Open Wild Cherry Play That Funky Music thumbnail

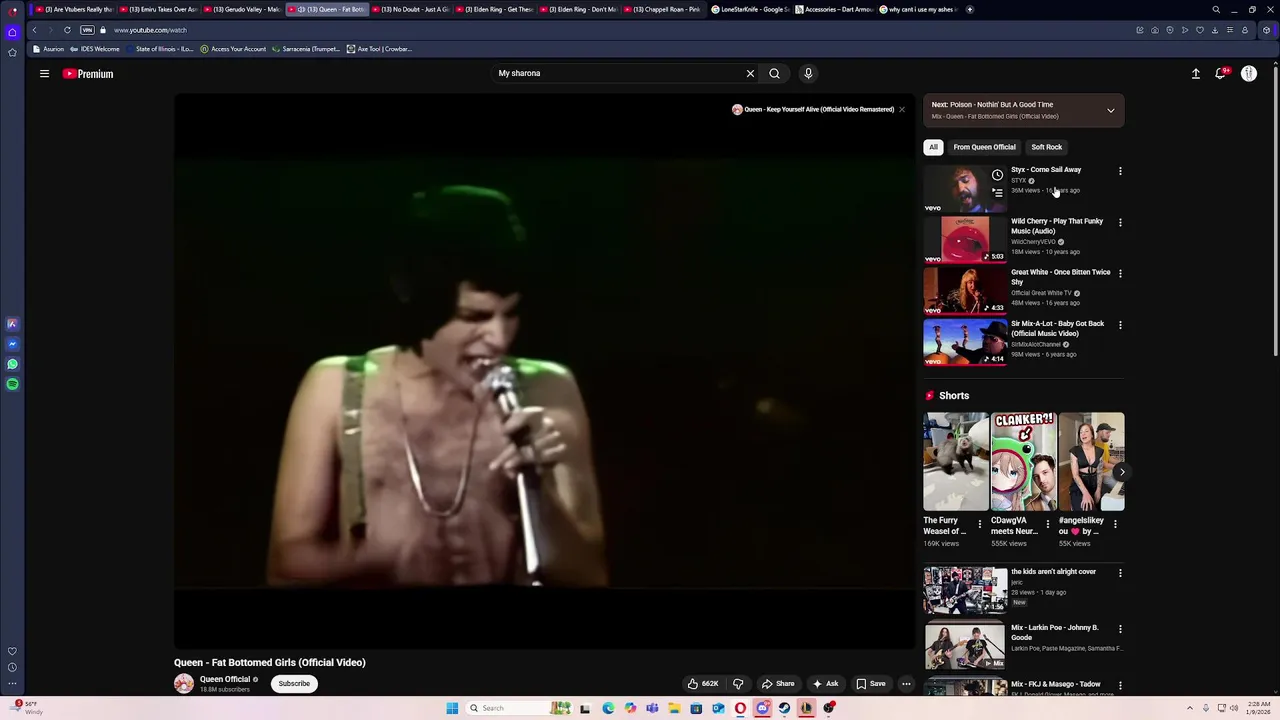tap(965, 239)
